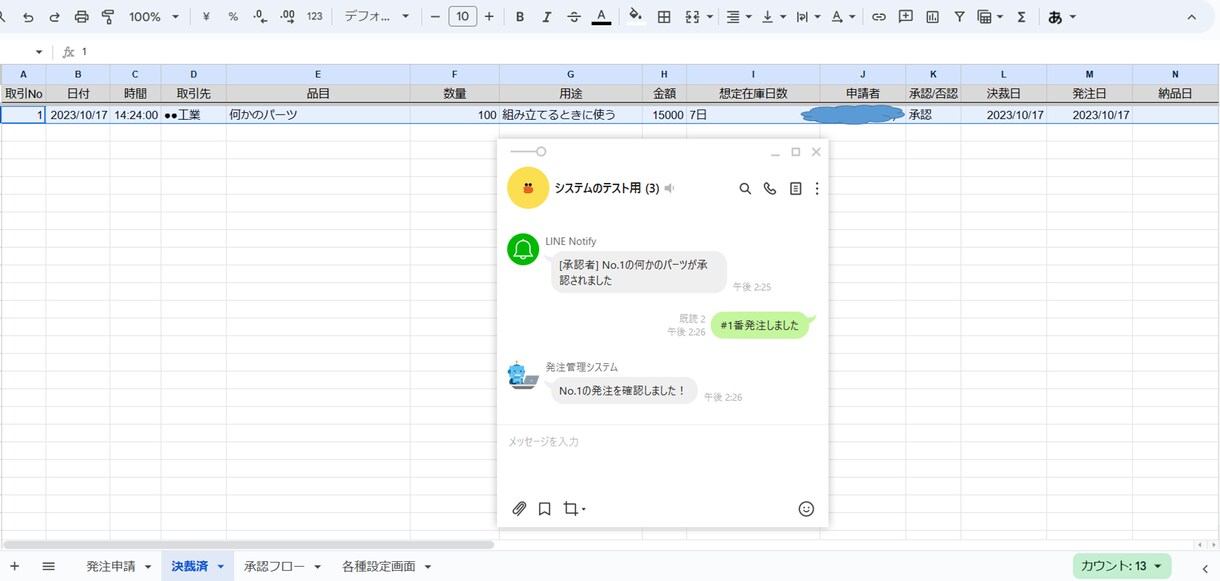Open vertical align dropdown

774,17
